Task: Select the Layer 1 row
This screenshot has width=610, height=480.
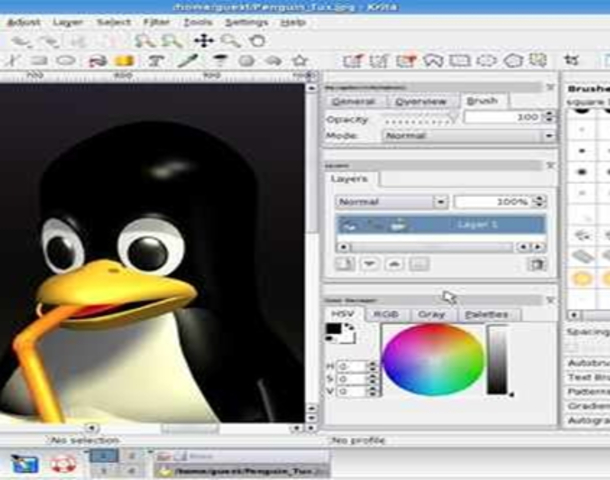Action: click(440, 225)
